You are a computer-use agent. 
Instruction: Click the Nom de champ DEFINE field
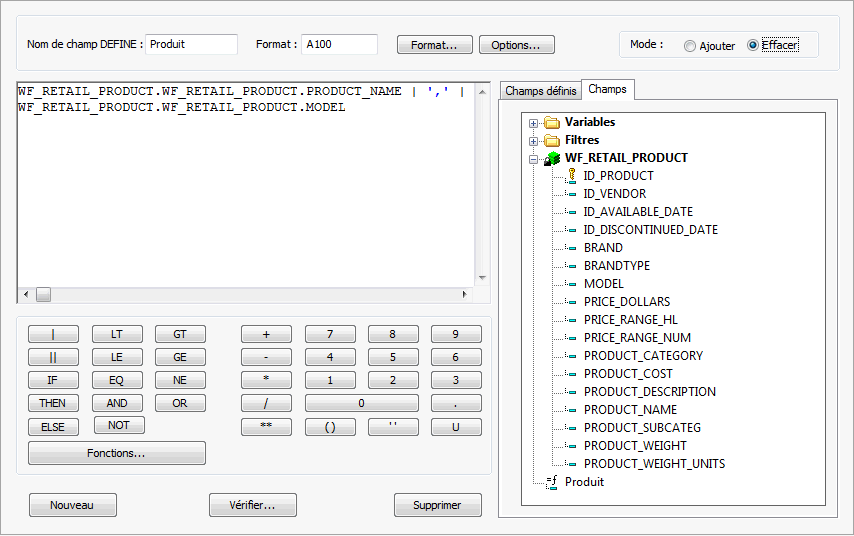(191, 45)
